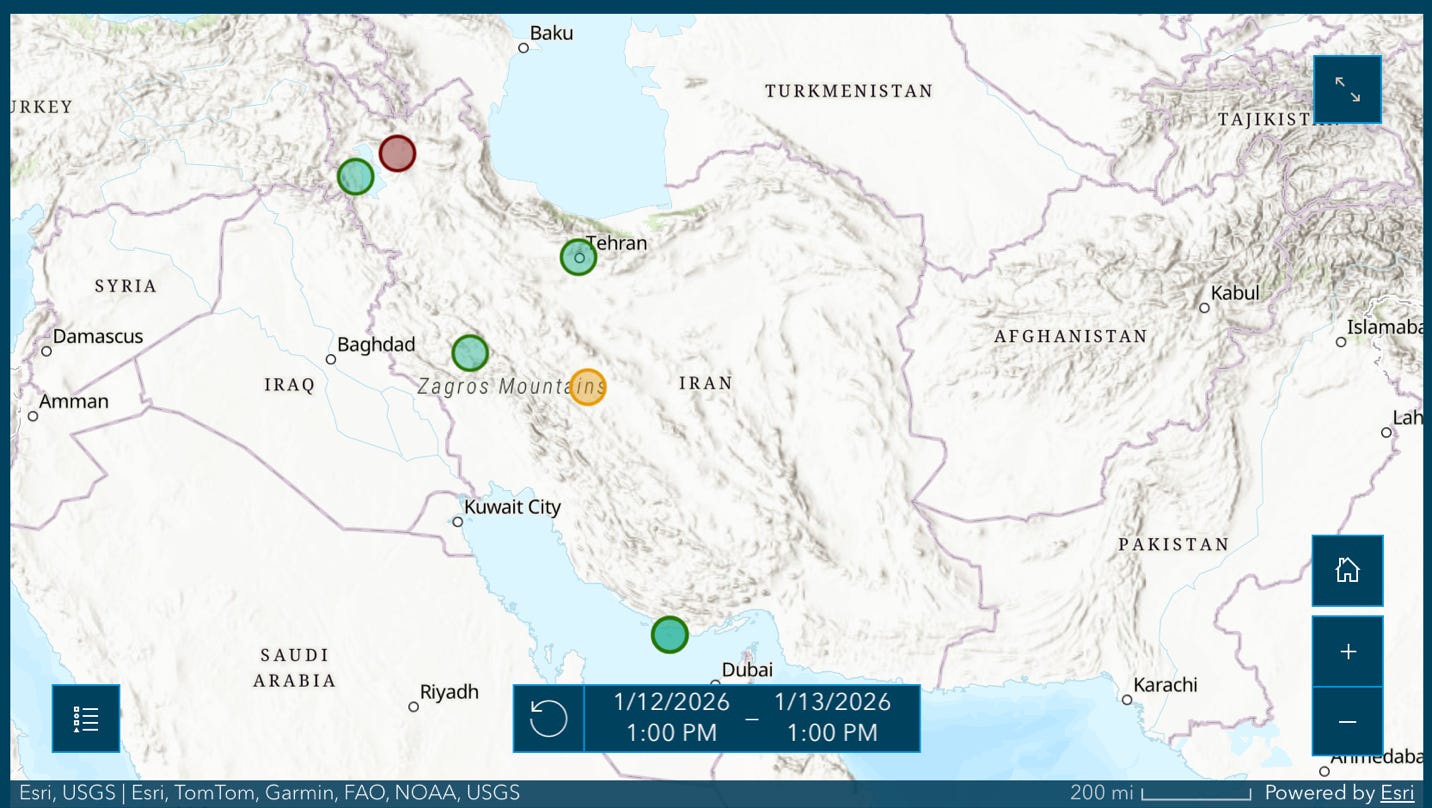Select the red circle marker in northwest Iran
This screenshot has width=1432, height=808.
(x=397, y=154)
